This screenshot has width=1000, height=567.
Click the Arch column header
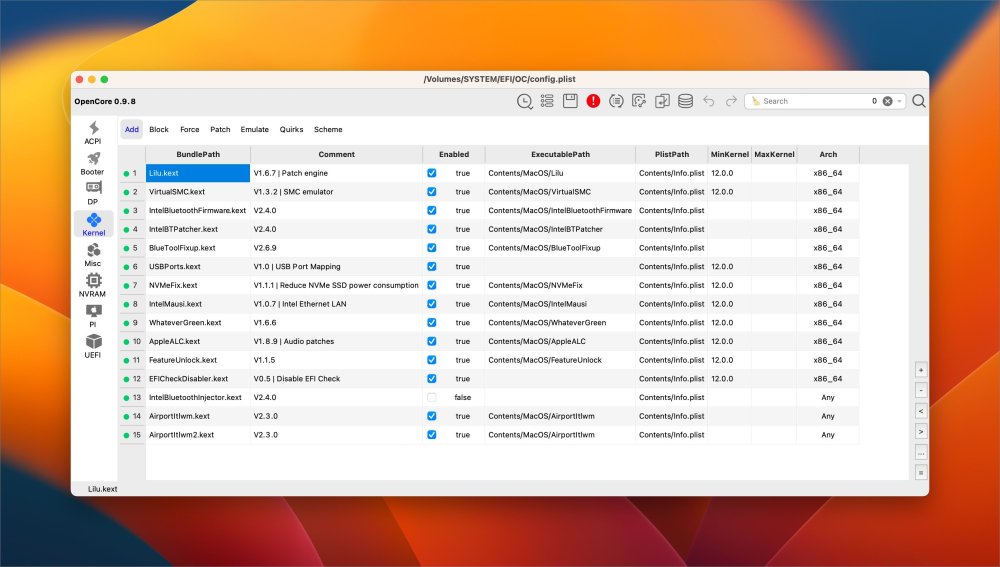coord(828,154)
